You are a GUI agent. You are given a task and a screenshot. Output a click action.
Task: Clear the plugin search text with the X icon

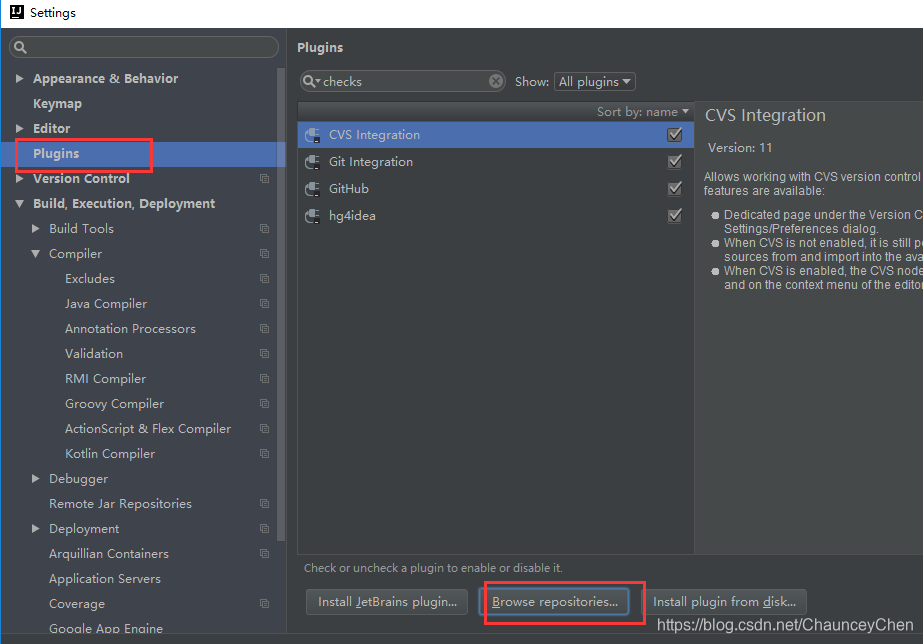496,81
